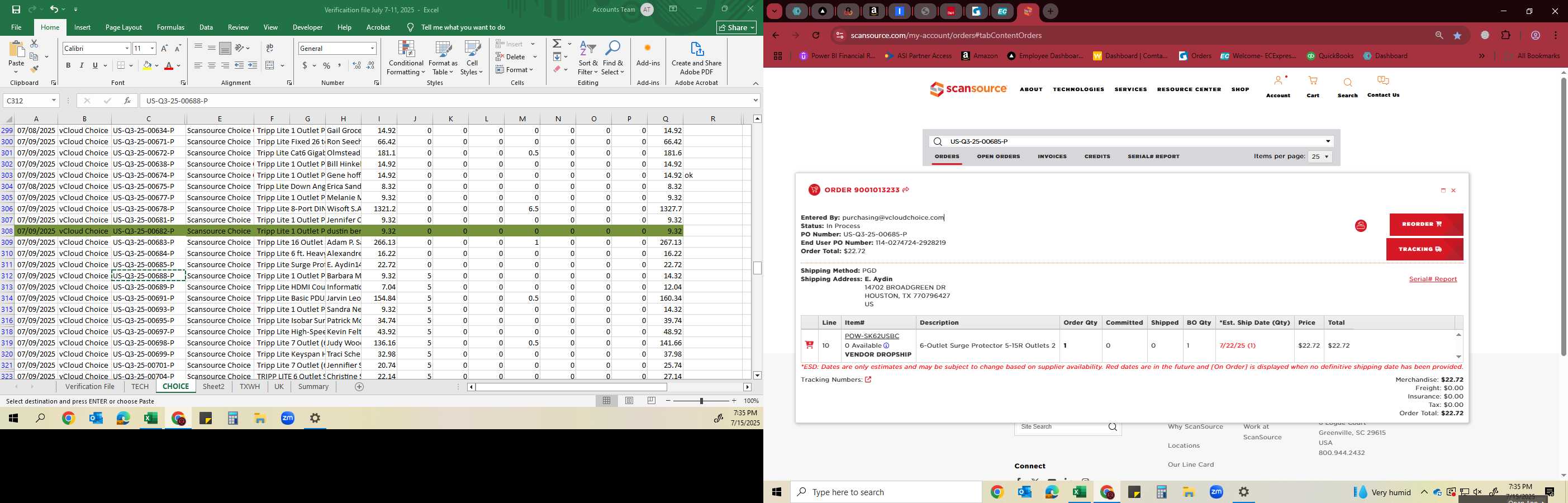The width and height of the screenshot is (1568, 503).
Task: Toggle Bold formatting in Excel
Action: pyautogui.click(x=68, y=65)
